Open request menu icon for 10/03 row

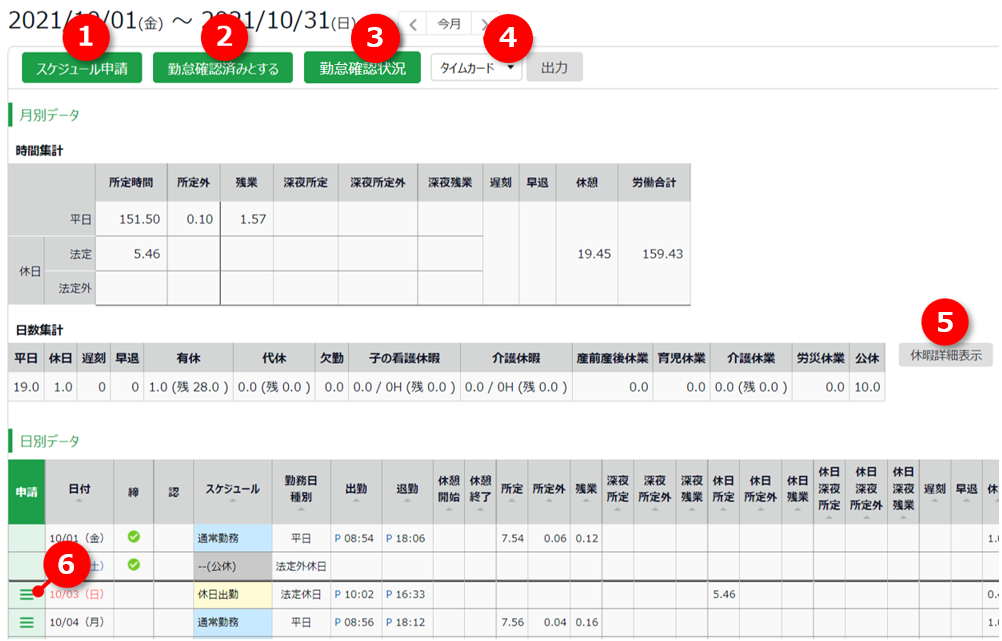[x=26, y=594]
